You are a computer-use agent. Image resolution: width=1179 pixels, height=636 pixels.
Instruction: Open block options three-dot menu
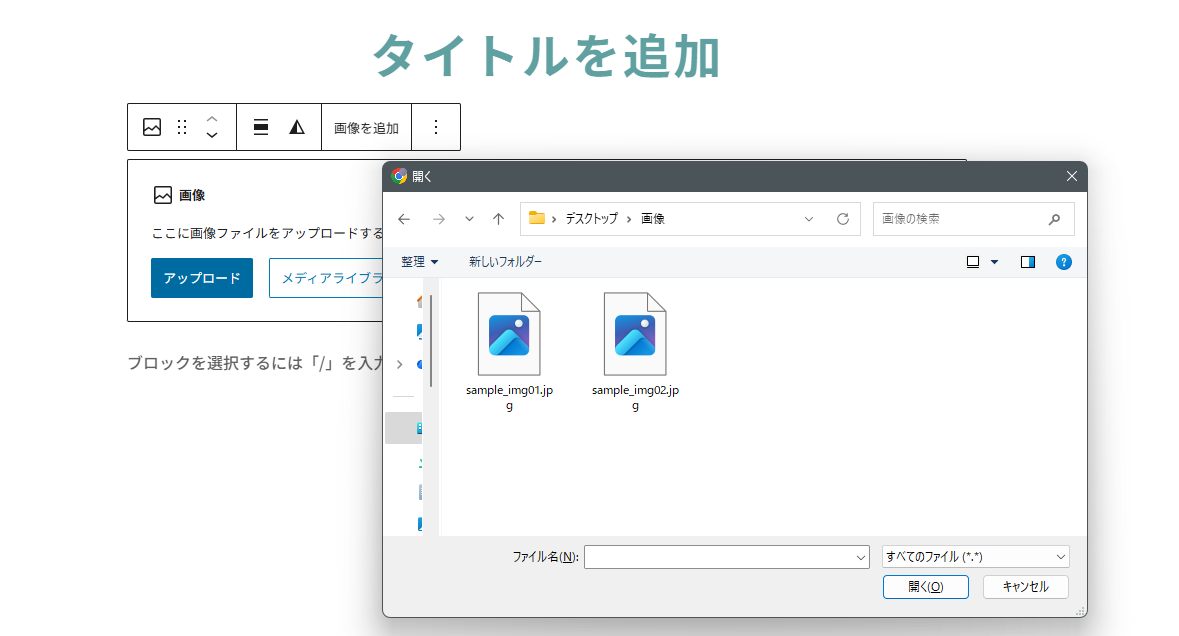coord(436,127)
